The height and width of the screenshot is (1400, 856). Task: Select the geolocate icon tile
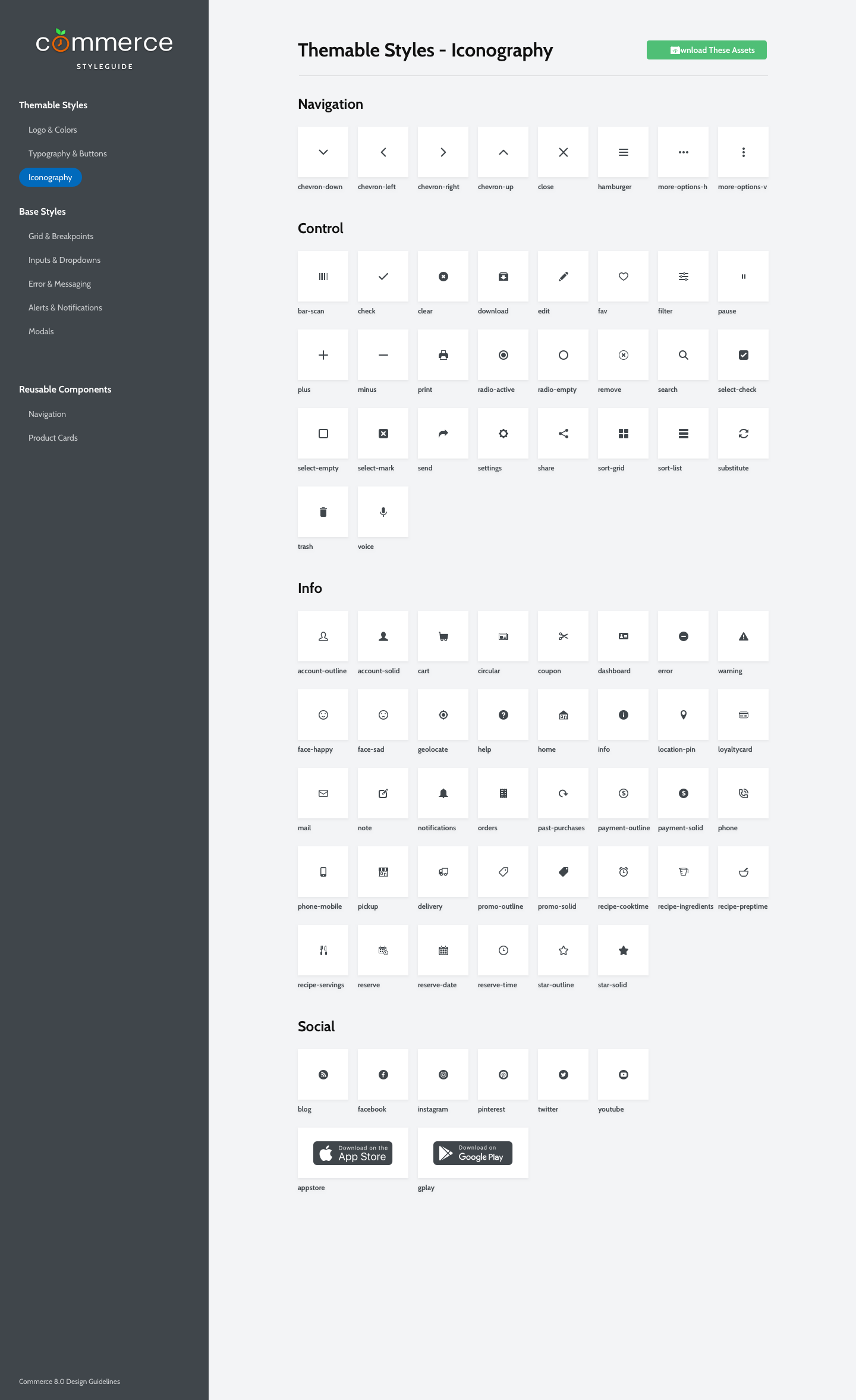(x=443, y=715)
